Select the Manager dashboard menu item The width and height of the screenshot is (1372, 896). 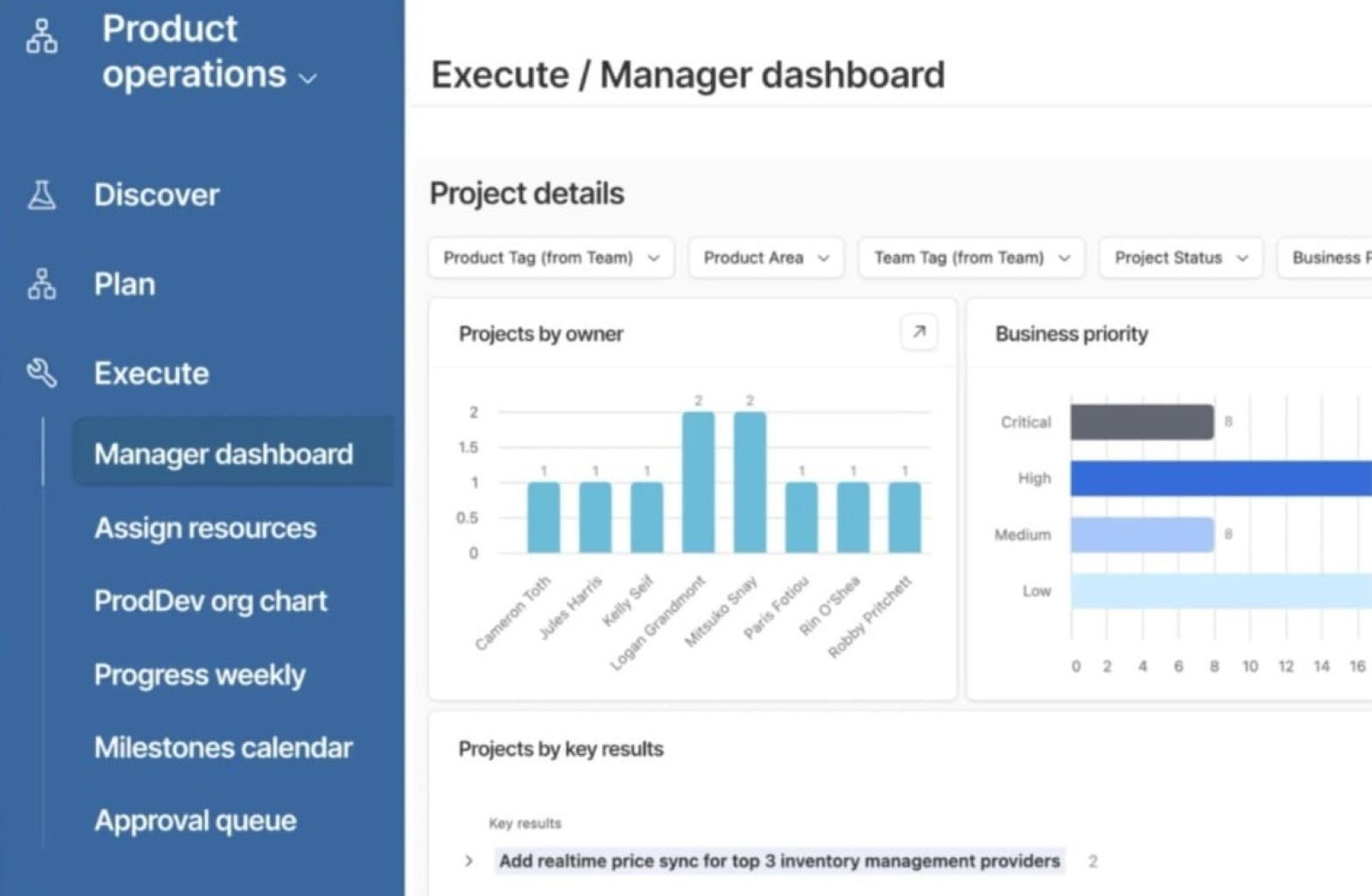coord(223,454)
